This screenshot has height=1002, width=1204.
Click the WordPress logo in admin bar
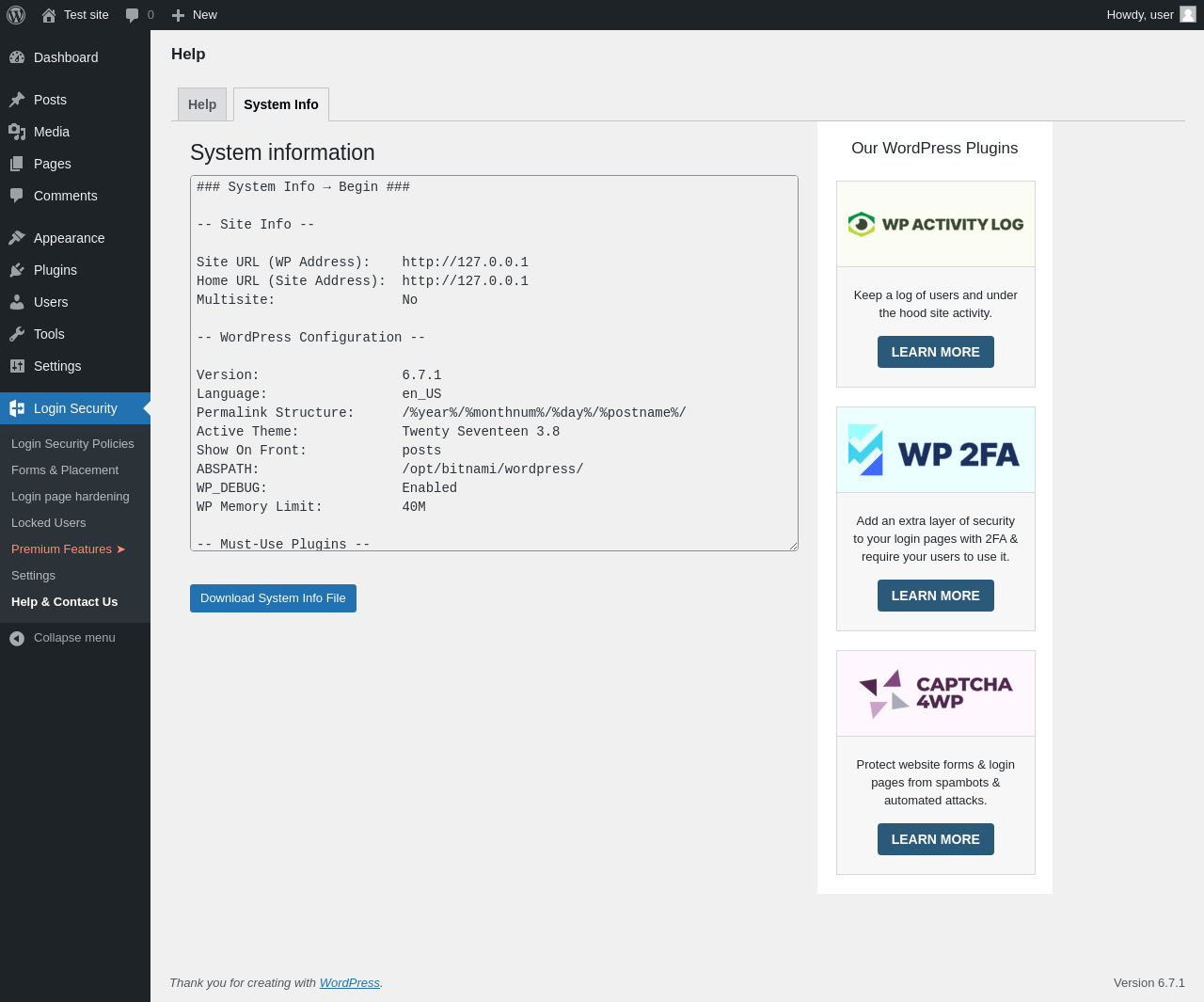click(16, 15)
